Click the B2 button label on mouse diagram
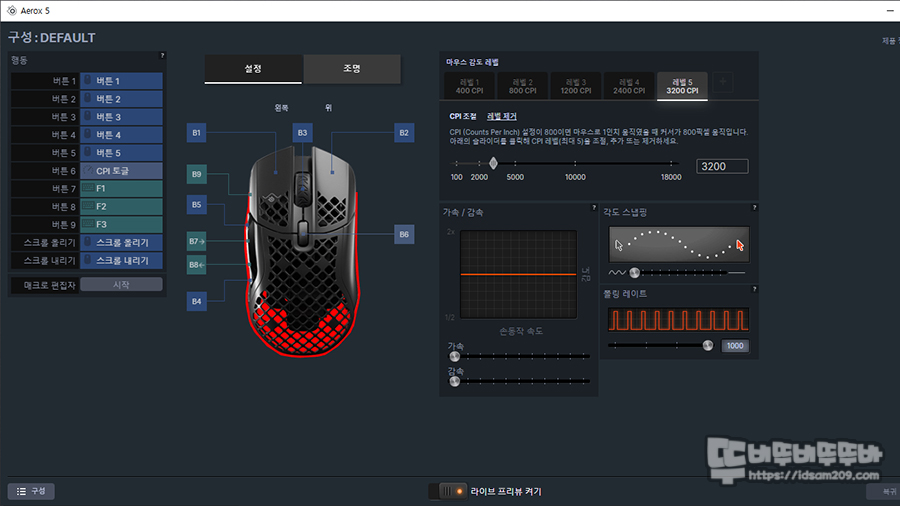 click(404, 133)
